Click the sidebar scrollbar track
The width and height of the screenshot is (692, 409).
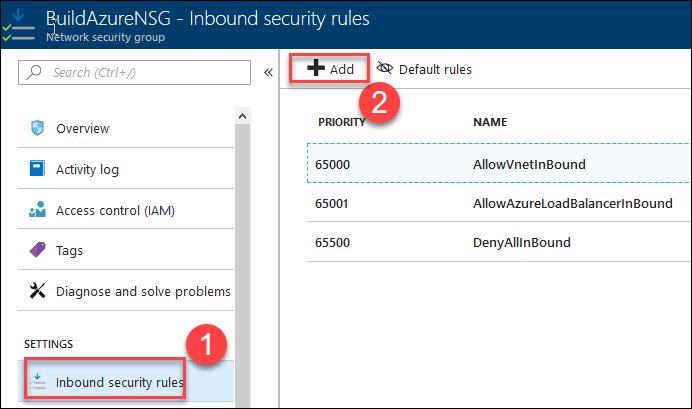242,265
